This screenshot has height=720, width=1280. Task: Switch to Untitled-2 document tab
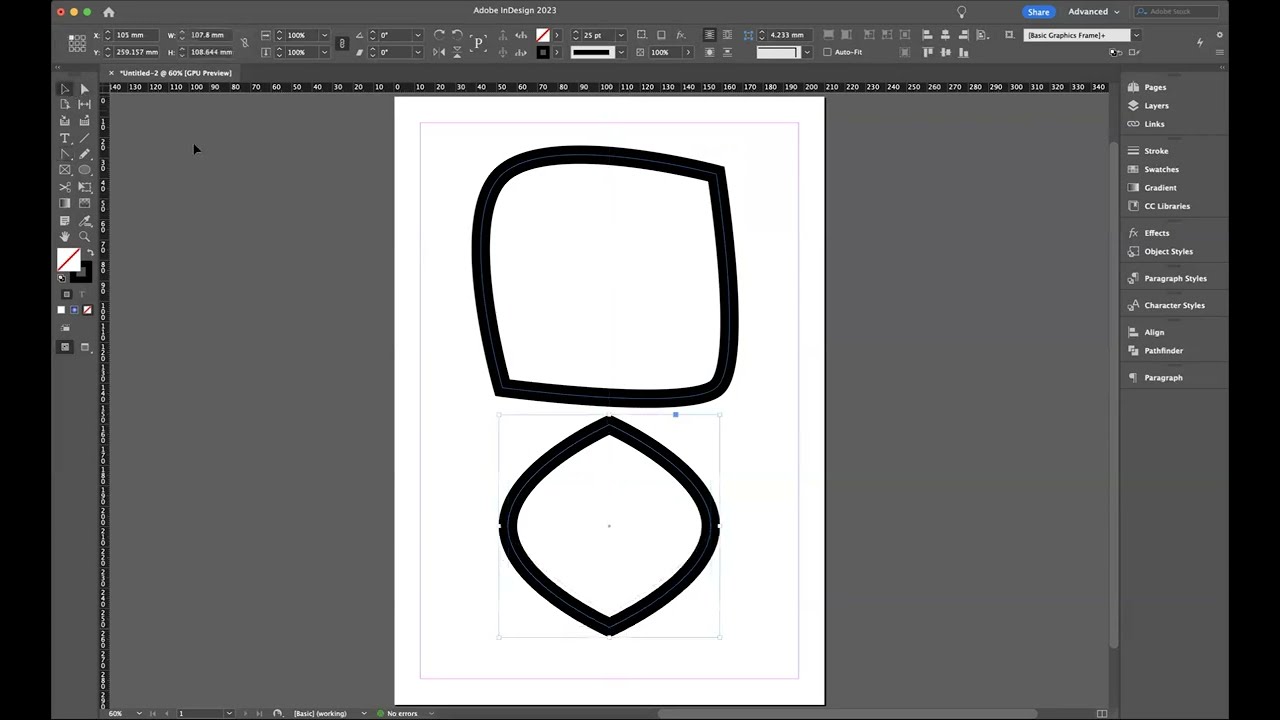click(176, 73)
